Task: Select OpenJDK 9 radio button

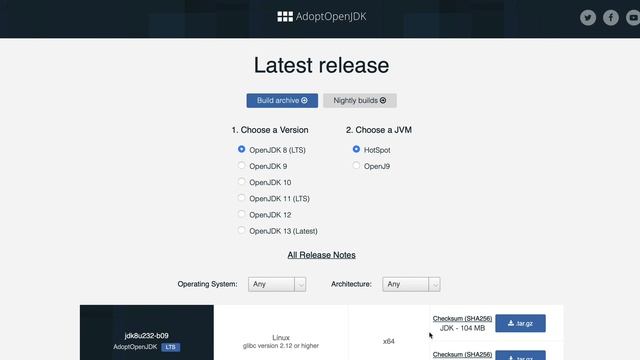Action: pos(242,166)
